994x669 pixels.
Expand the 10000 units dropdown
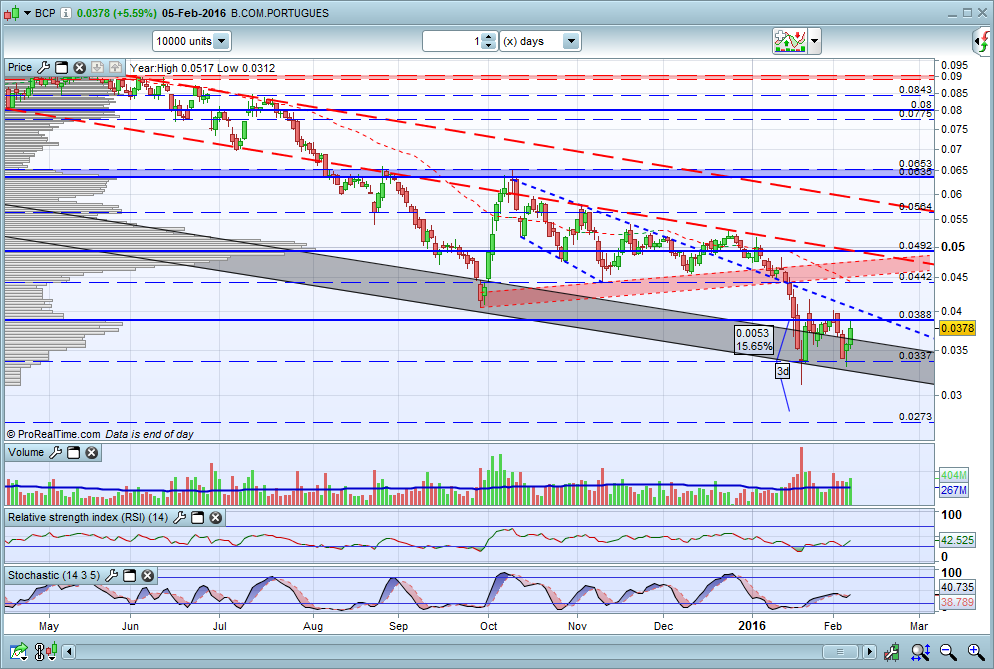click(221, 41)
